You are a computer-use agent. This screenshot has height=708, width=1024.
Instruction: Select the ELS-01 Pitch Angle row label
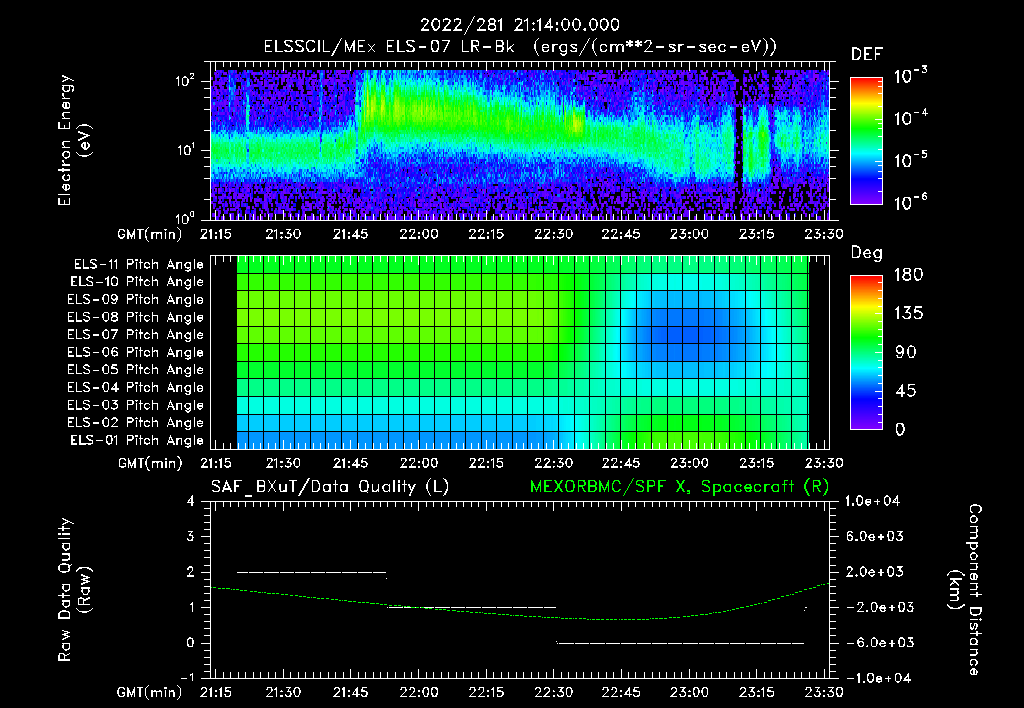[137, 440]
